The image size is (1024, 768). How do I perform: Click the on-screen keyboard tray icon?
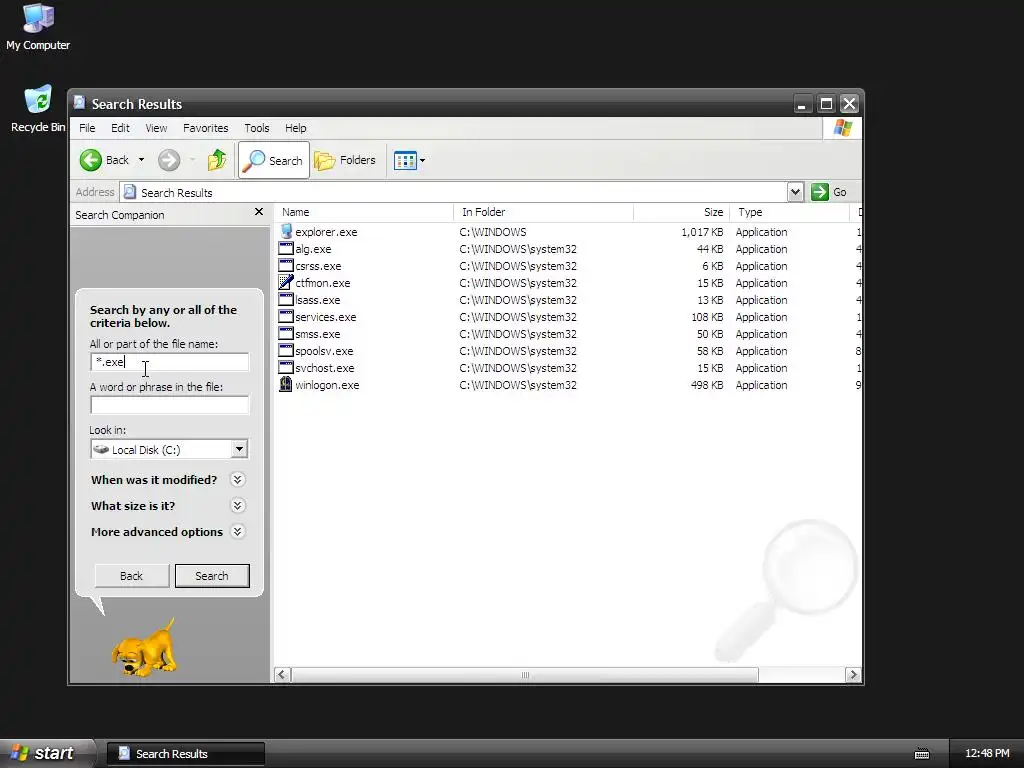click(921, 754)
